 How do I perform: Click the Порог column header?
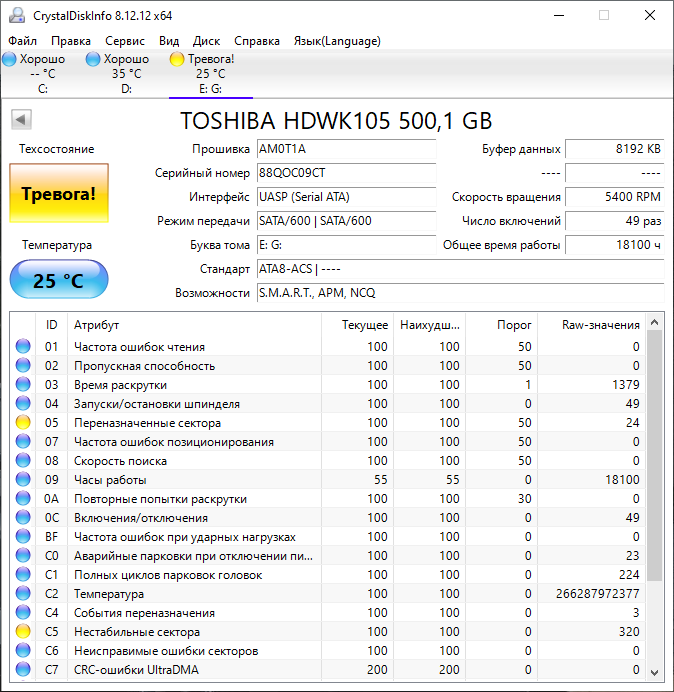click(x=501, y=325)
